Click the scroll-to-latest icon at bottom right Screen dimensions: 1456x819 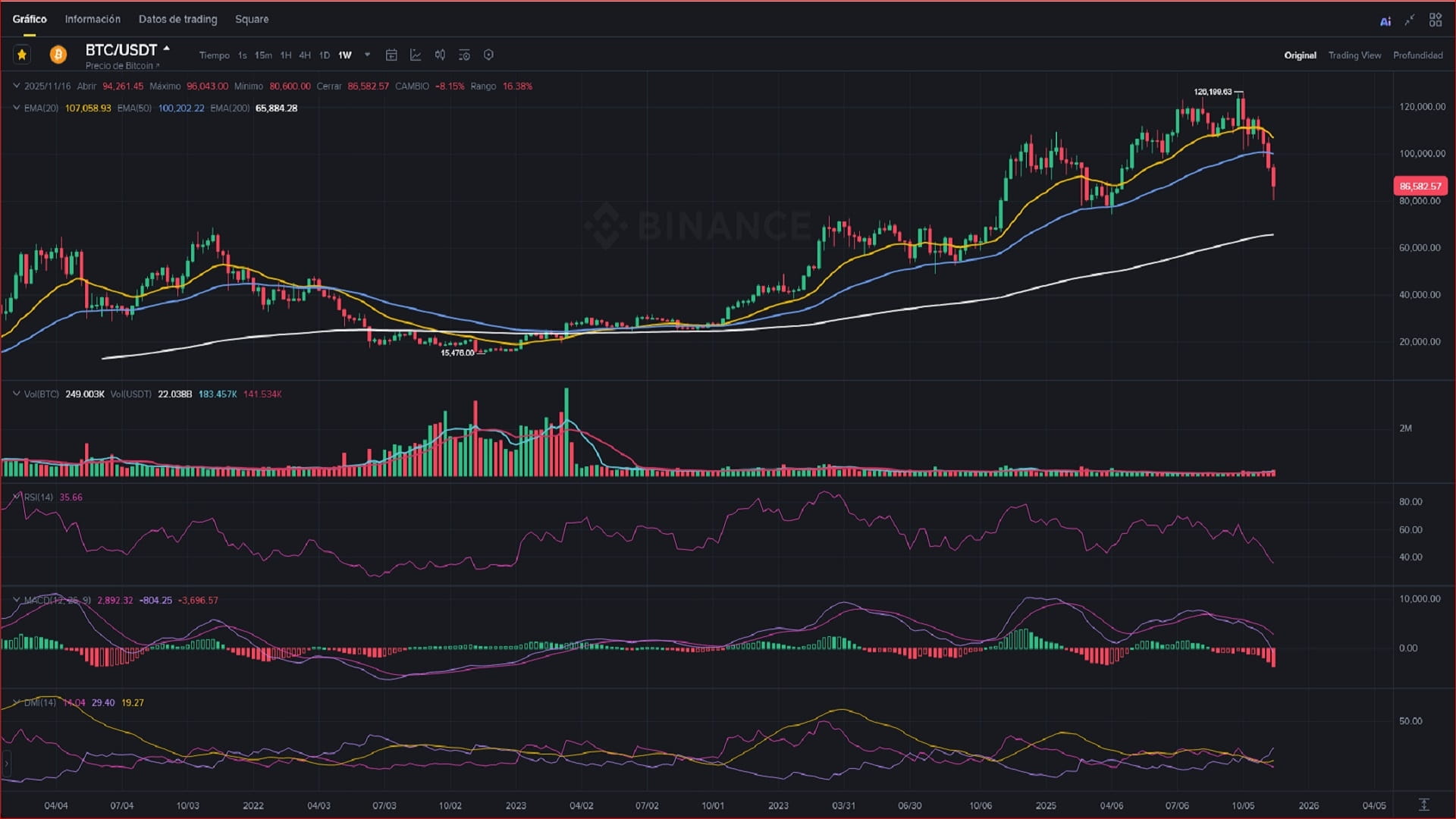1424,805
